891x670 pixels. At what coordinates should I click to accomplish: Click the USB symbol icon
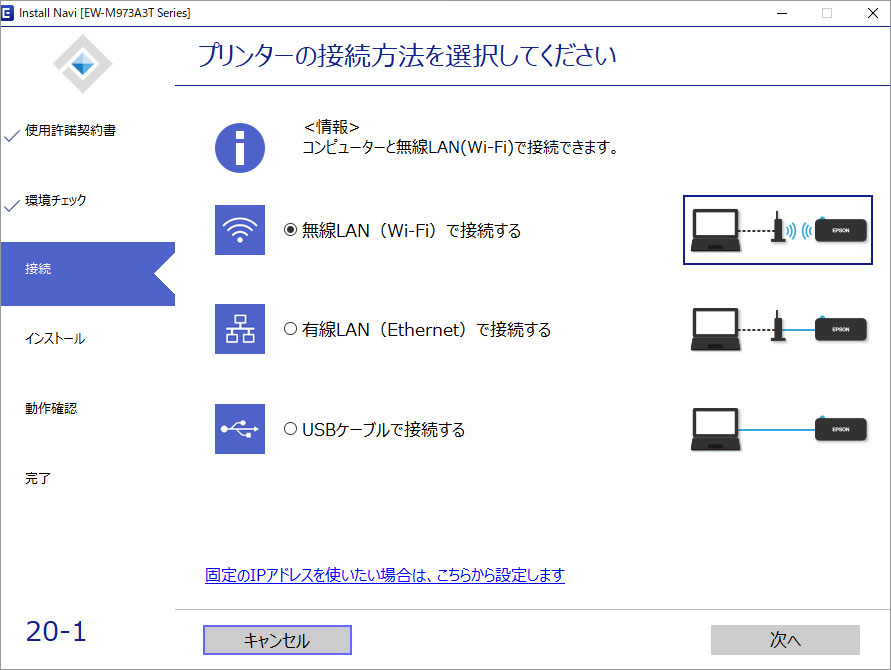click(x=240, y=429)
